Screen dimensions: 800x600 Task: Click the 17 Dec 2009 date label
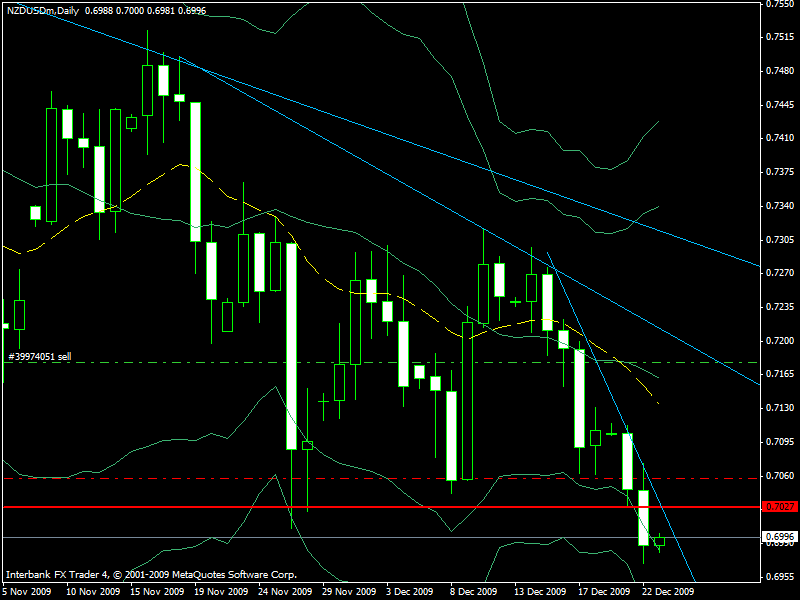pyautogui.click(x=602, y=591)
